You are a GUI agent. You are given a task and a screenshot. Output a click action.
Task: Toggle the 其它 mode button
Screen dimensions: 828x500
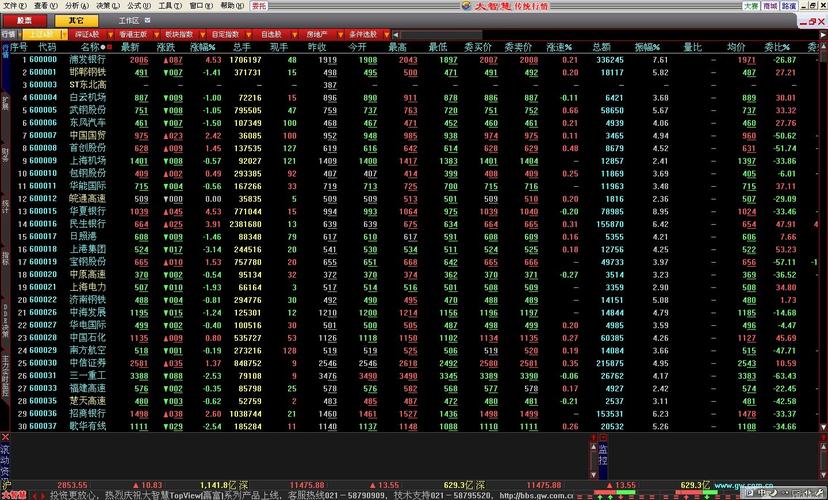[76, 20]
